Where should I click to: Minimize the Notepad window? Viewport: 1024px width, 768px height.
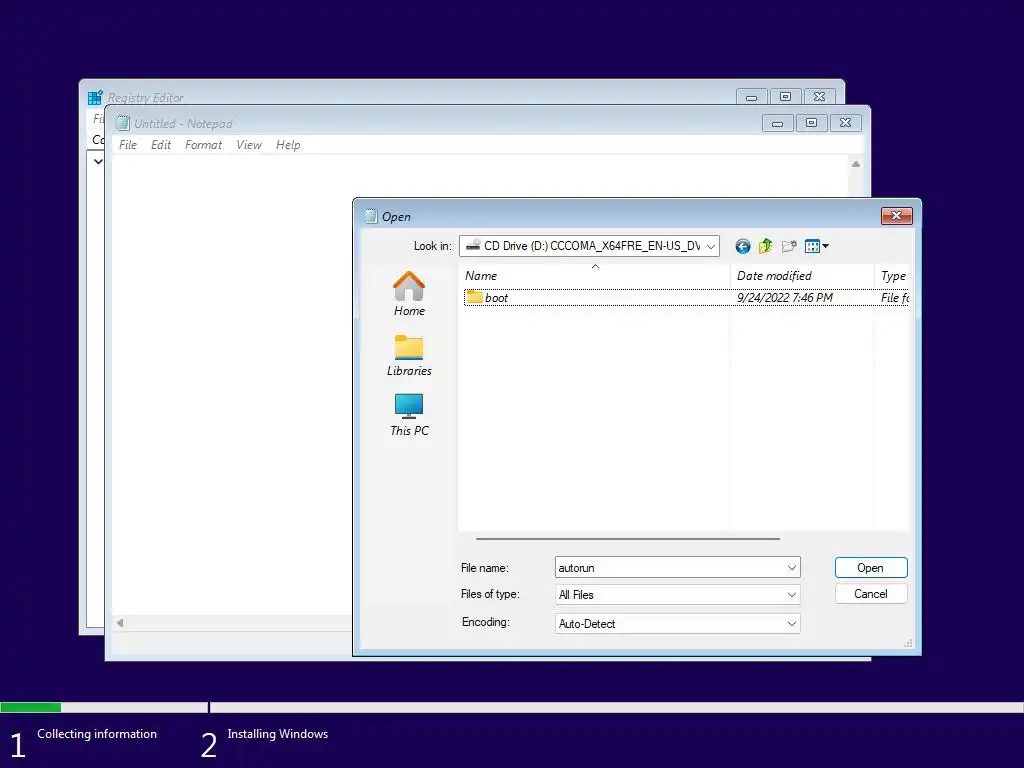pyautogui.click(x=777, y=123)
